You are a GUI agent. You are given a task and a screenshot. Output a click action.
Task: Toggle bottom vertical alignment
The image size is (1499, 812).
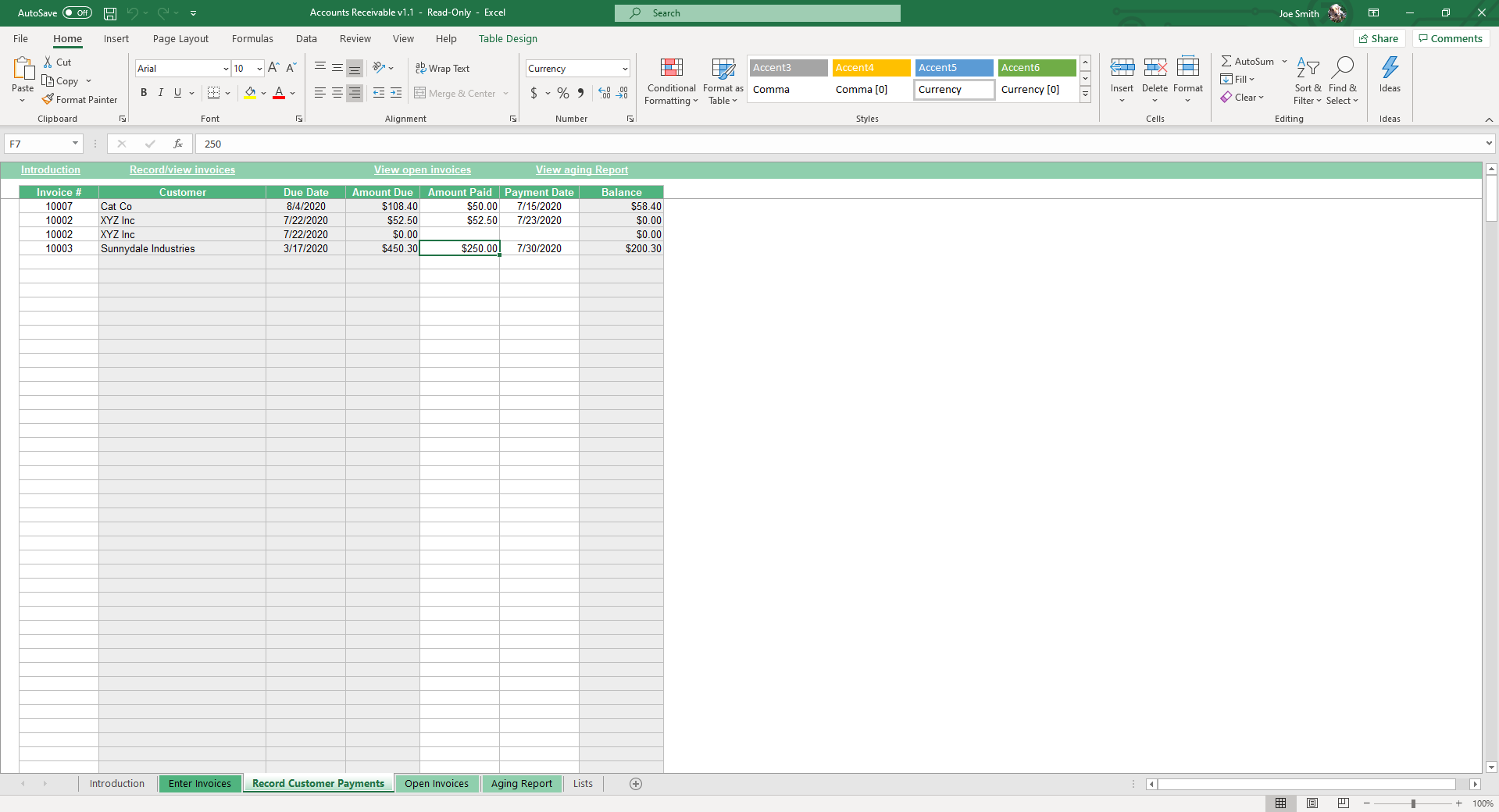[355, 68]
